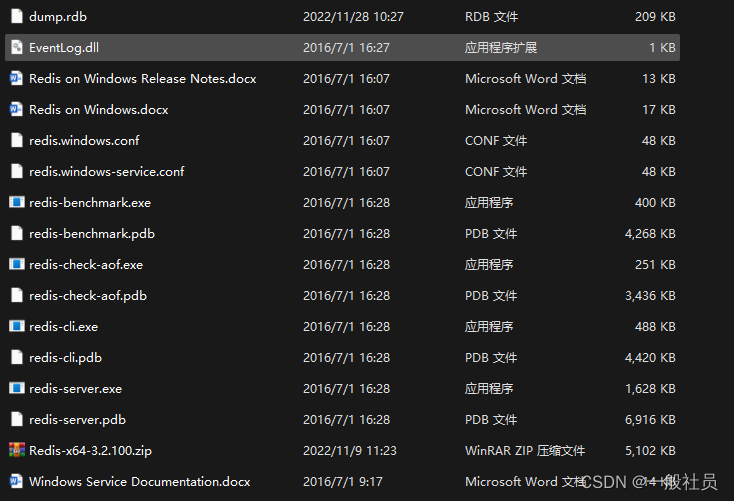Click the 4,420 KB size of redis-cli.pdb
This screenshot has height=501, width=734.
pos(650,358)
